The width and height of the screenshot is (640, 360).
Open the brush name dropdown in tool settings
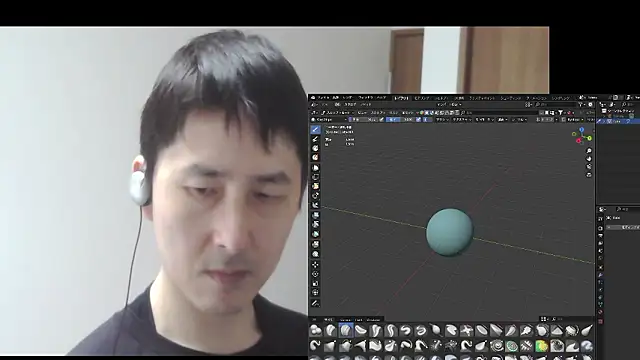[x=329, y=120]
